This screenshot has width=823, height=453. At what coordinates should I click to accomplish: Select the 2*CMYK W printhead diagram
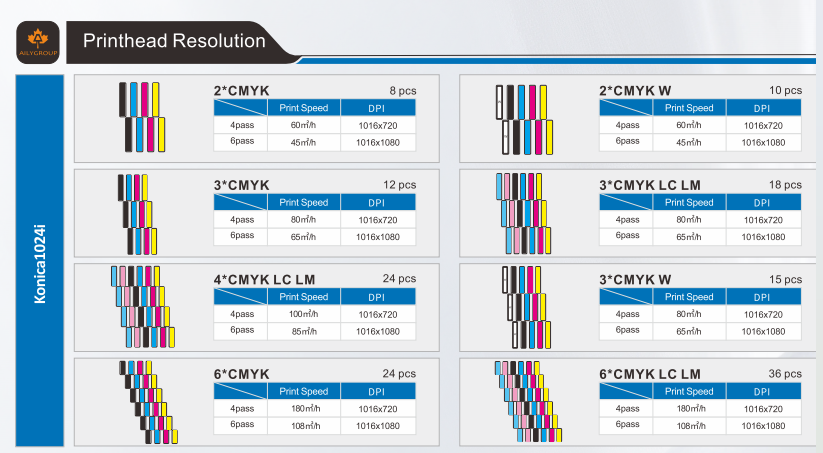522,117
